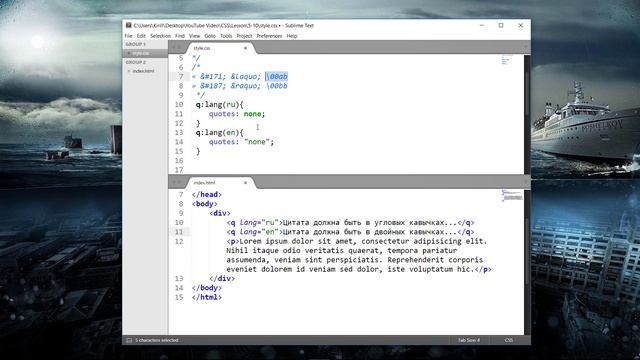
Task: Toggle the side bar icon in status bar
Action: [x=129, y=340]
